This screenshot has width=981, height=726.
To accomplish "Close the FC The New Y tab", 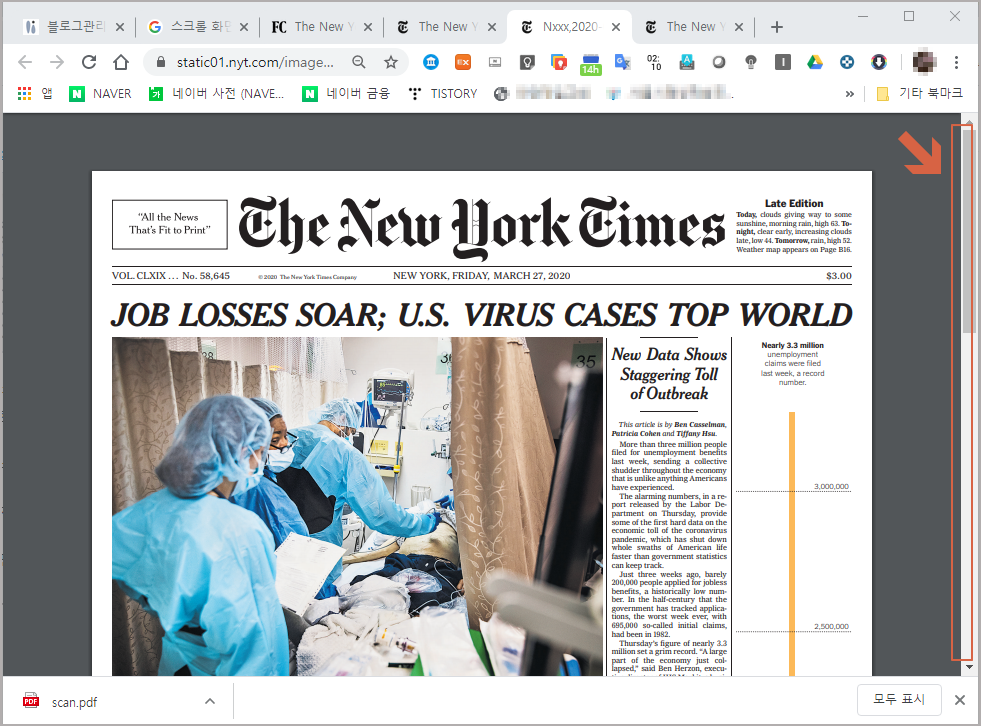I will (x=368, y=27).
